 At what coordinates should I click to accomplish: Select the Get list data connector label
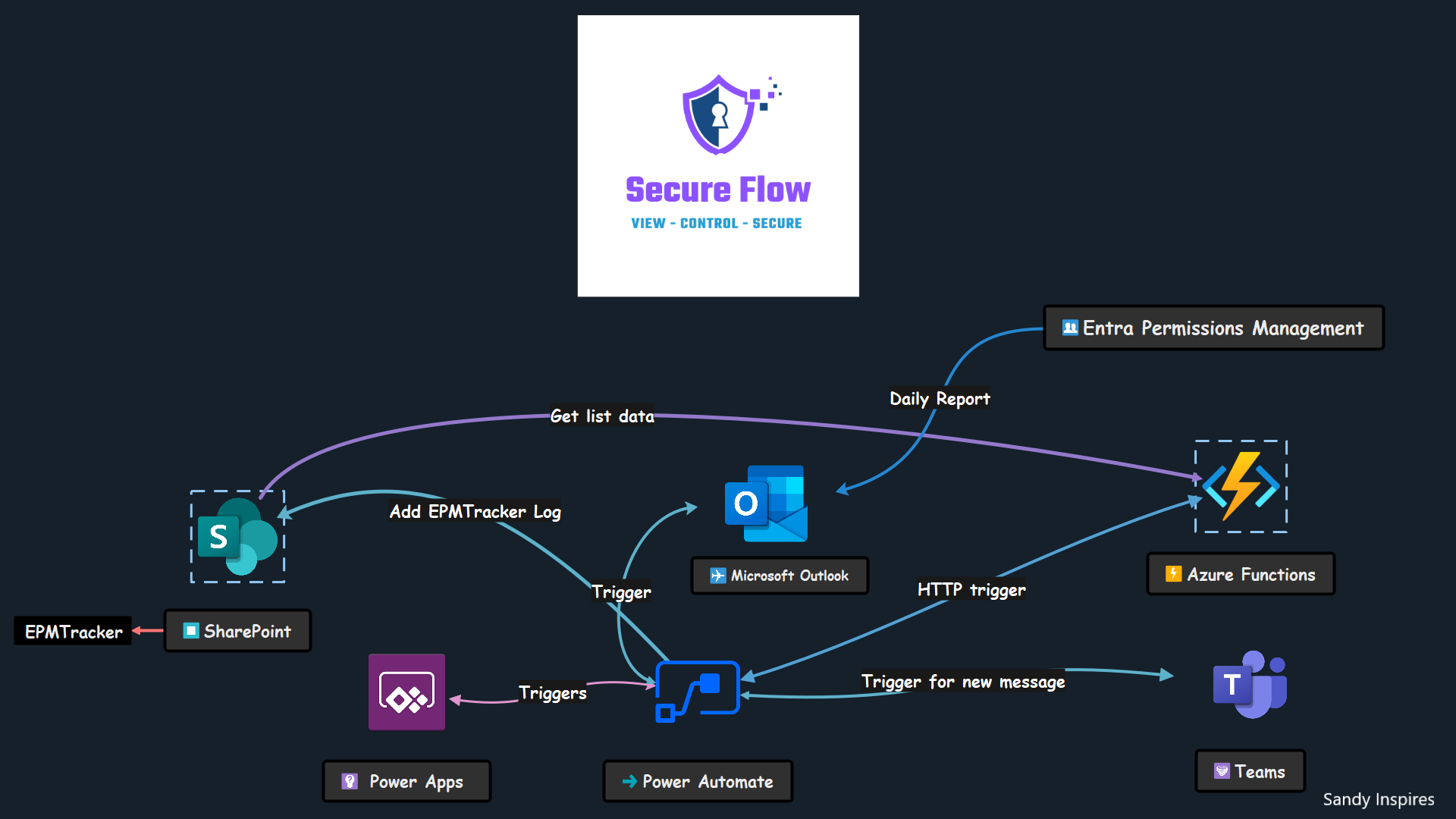[602, 416]
